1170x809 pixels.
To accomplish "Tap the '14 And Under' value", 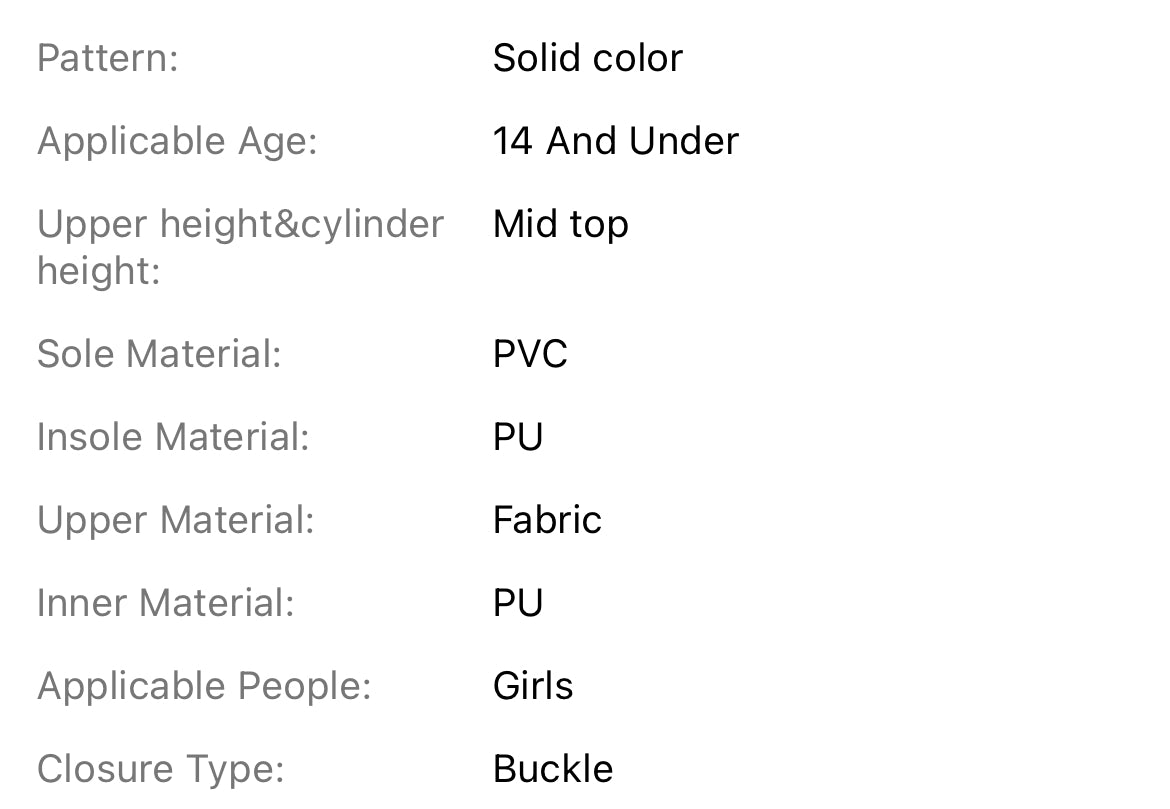I will (x=615, y=141).
